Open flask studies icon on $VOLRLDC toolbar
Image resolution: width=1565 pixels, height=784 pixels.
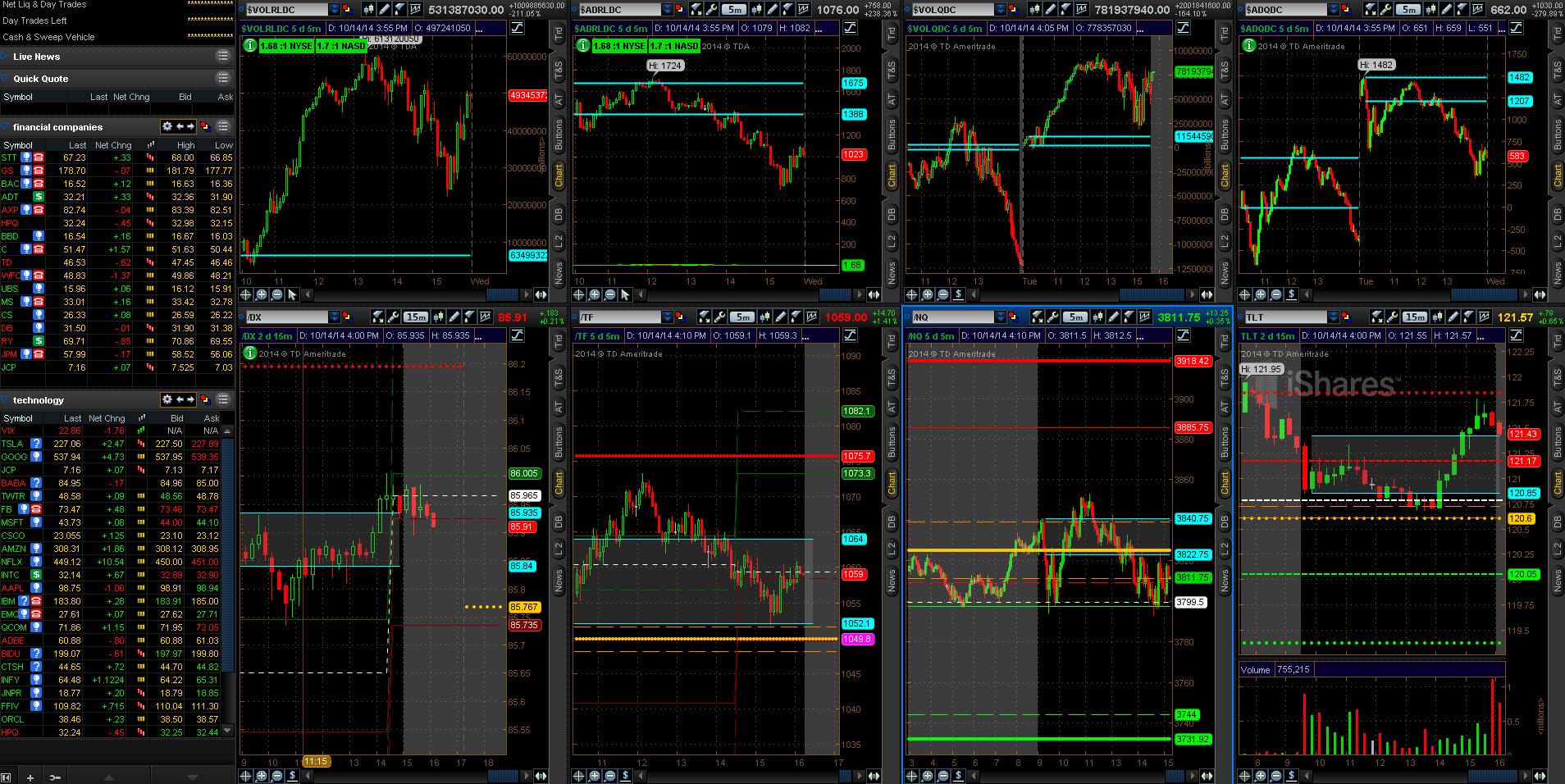pyautogui.click(x=400, y=10)
